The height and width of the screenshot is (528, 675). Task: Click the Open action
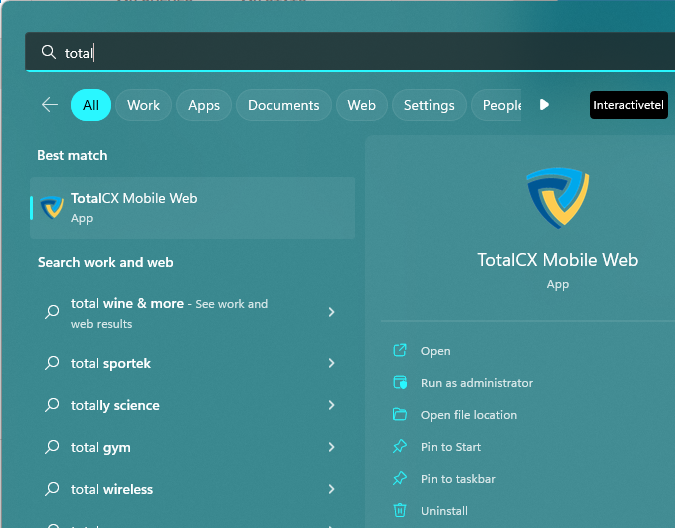coord(435,351)
